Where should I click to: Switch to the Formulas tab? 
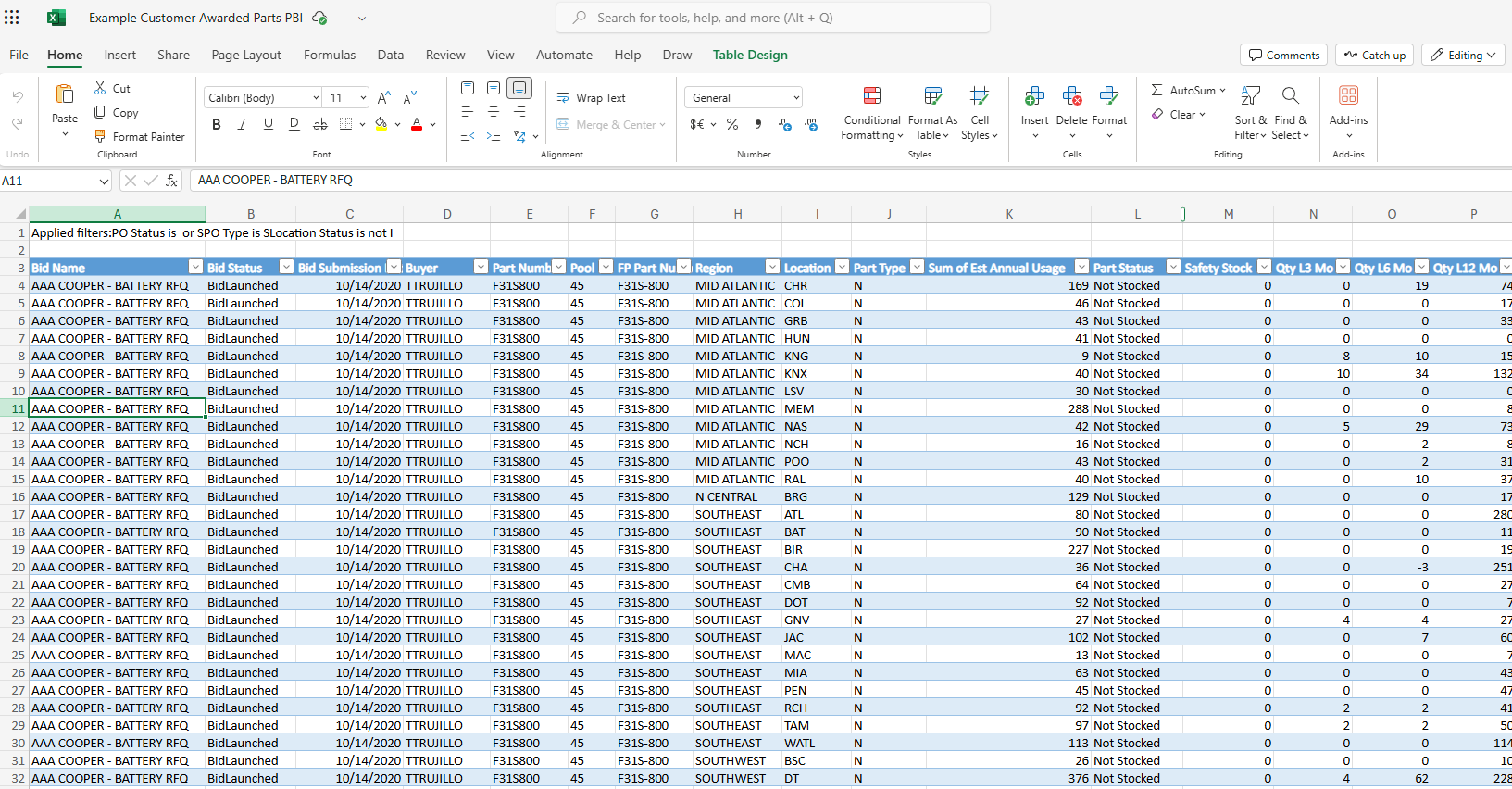[330, 55]
